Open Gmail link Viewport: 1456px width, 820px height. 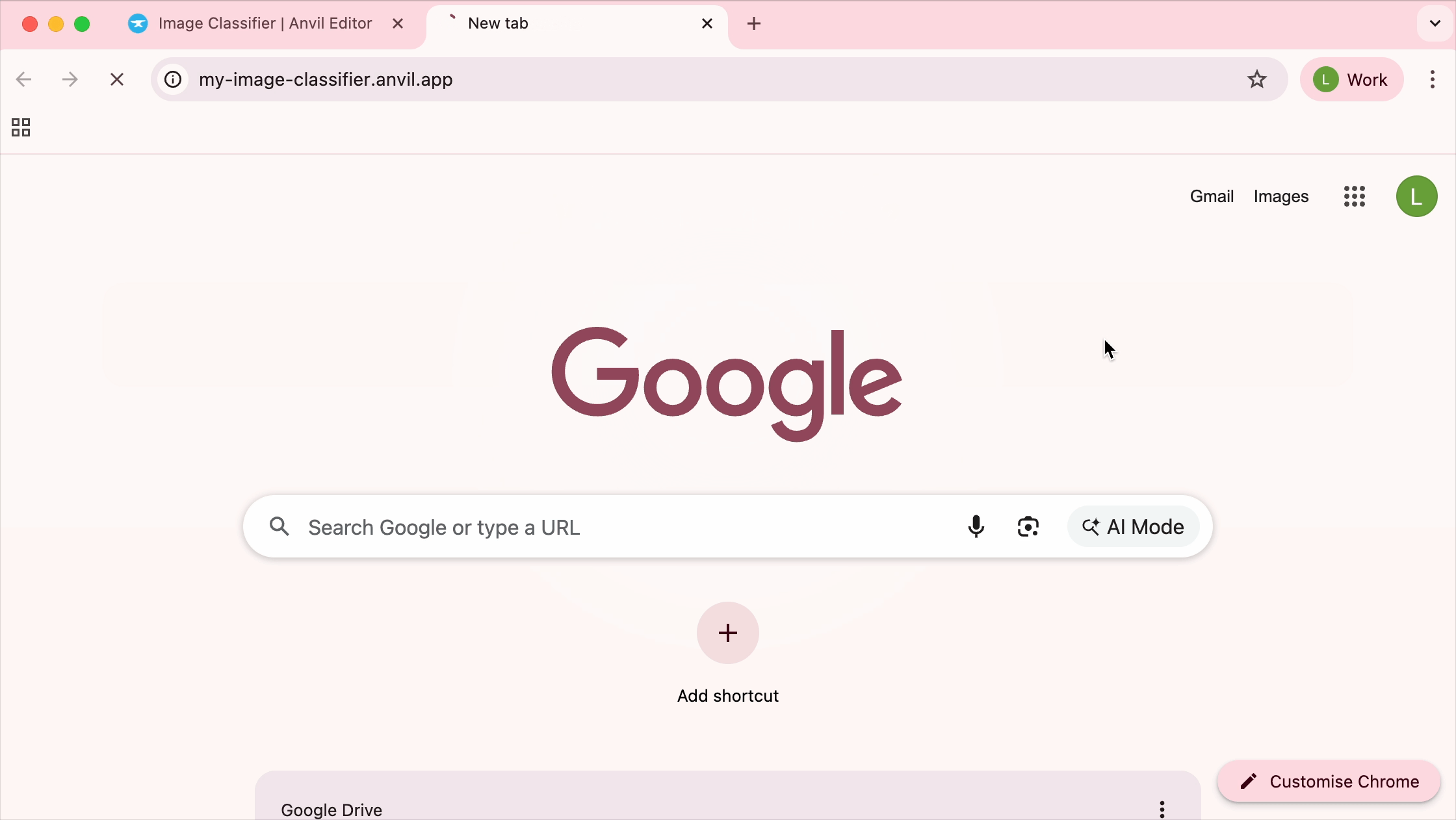1212,196
